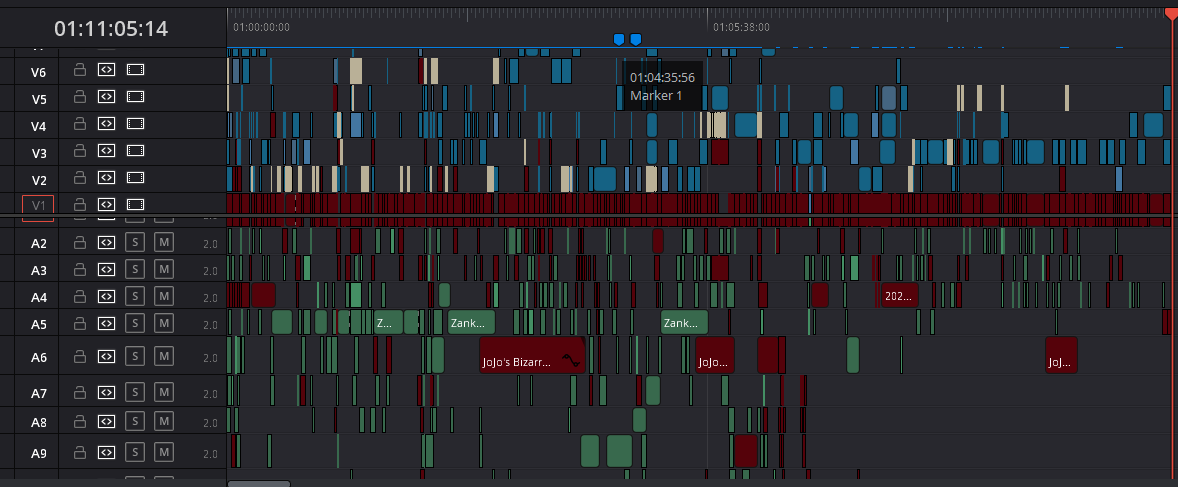Click the 01:11:05:14 timecode display

point(111,29)
